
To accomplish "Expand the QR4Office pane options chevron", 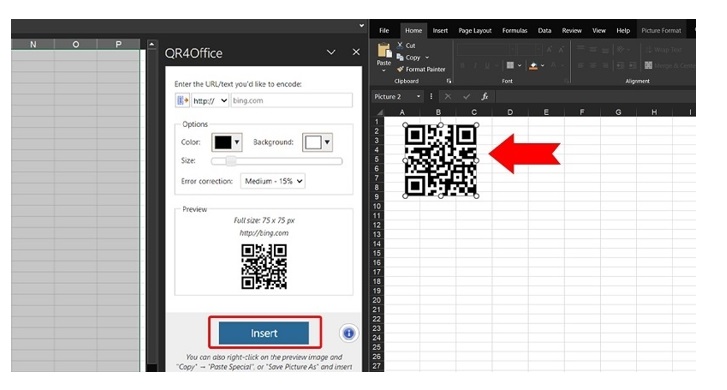I will pos(331,52).
